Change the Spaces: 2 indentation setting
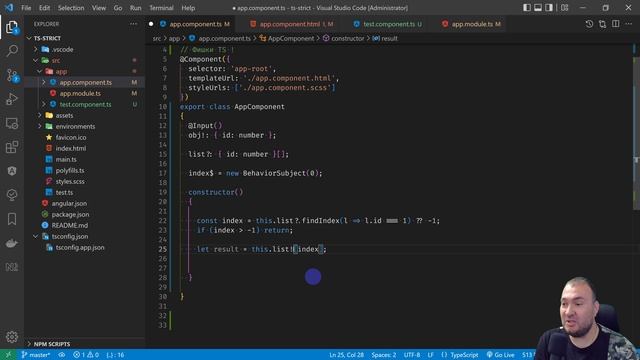Screen dimensions: 640x360 click(384, 355)
